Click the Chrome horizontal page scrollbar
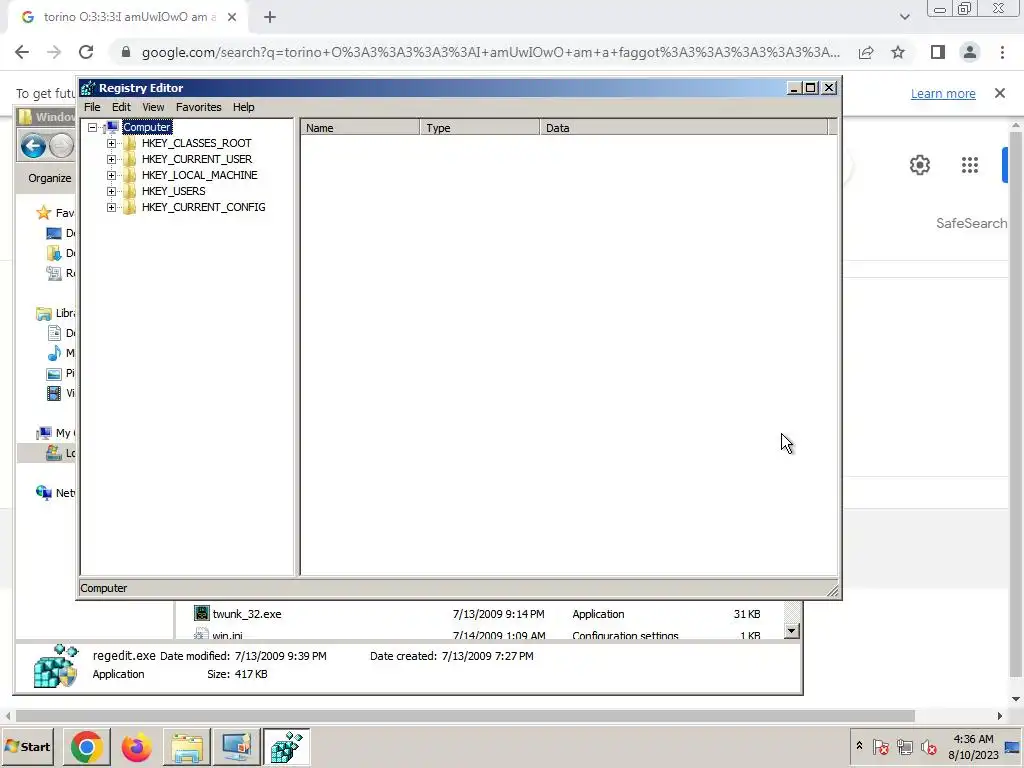 coord(465,716)
